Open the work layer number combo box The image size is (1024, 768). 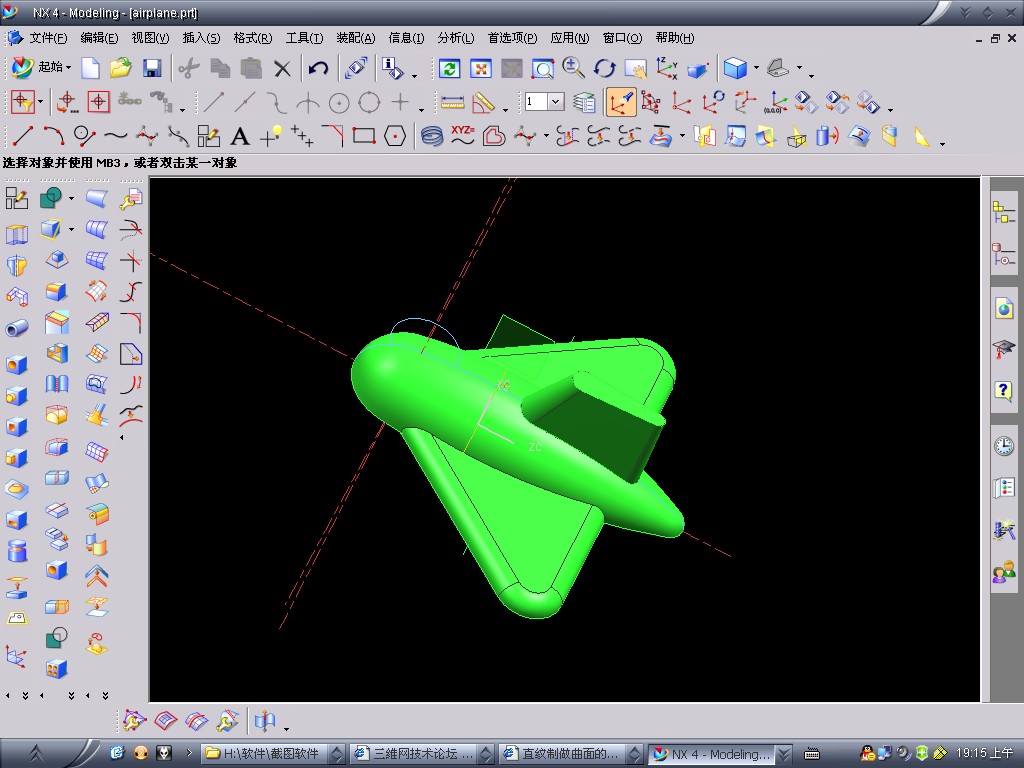coord(556,102)
